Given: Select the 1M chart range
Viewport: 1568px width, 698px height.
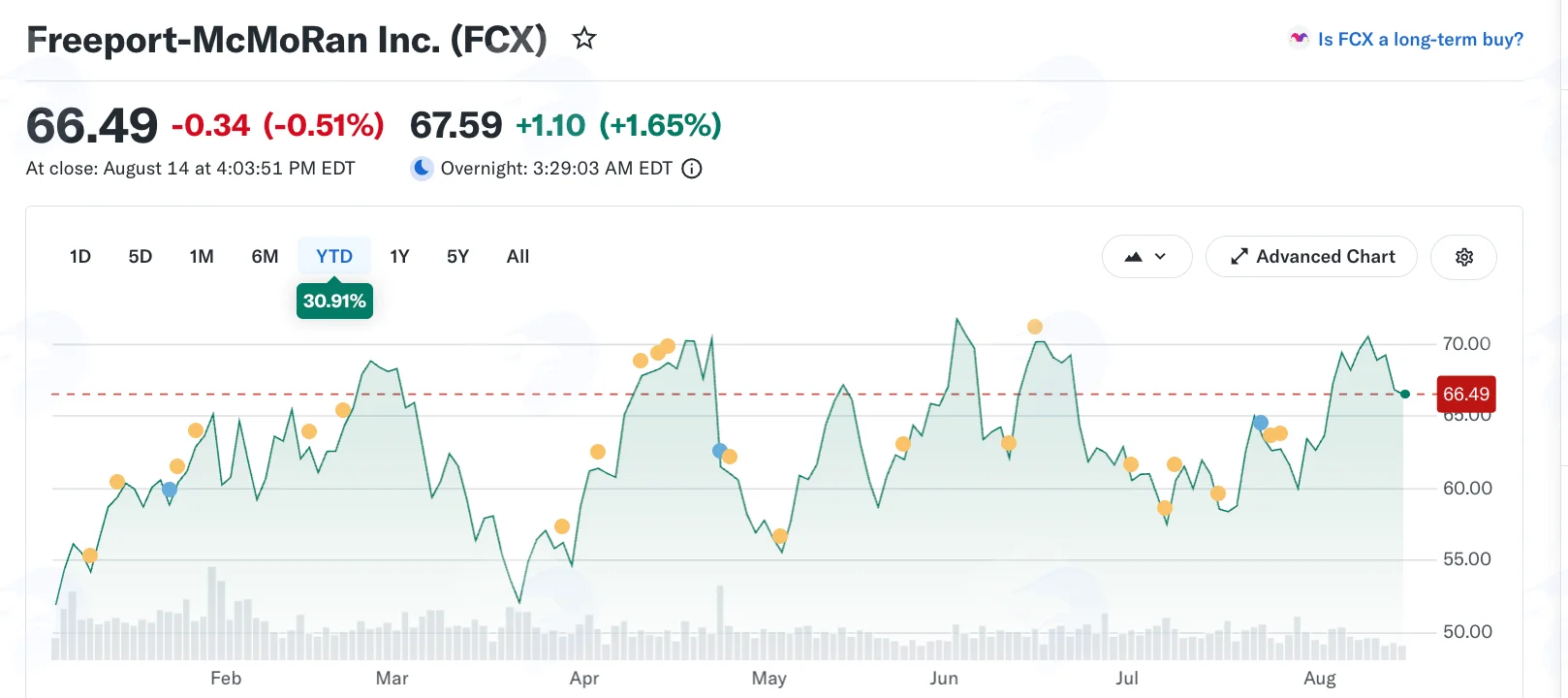Looking at the screenshot, I should click(202, 257).
